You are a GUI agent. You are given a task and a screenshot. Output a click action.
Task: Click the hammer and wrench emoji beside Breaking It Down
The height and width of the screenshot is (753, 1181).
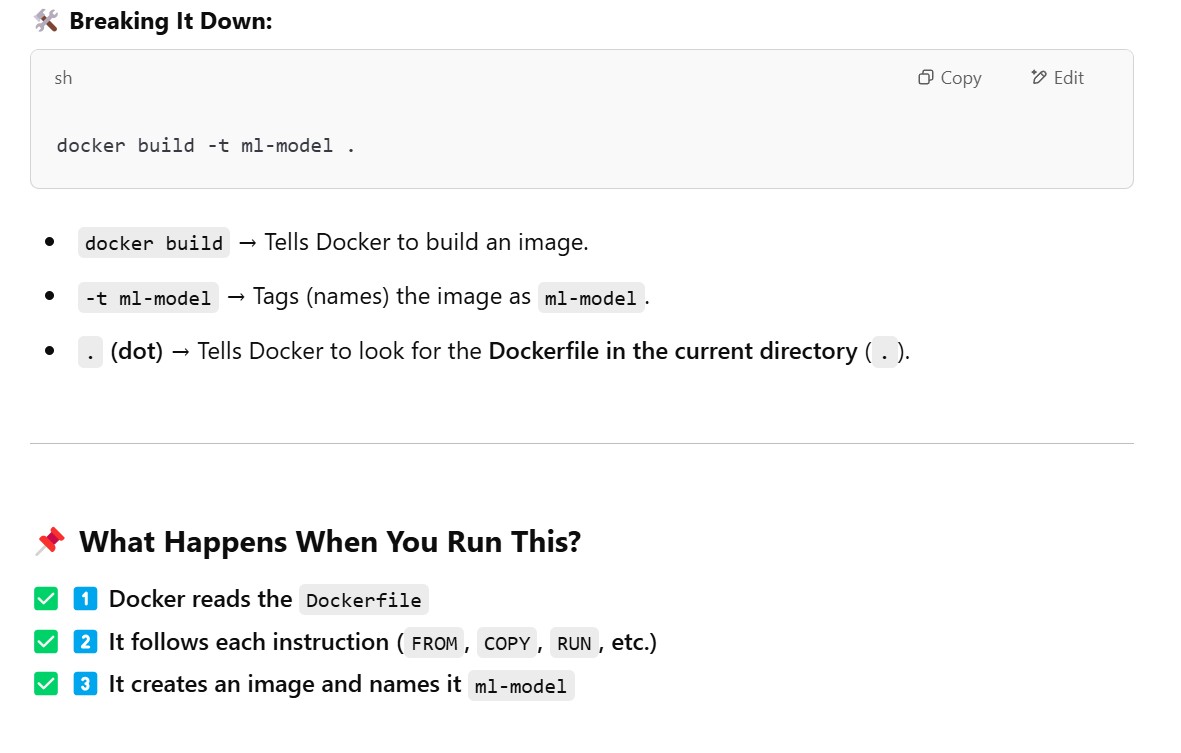pos(46,20)
